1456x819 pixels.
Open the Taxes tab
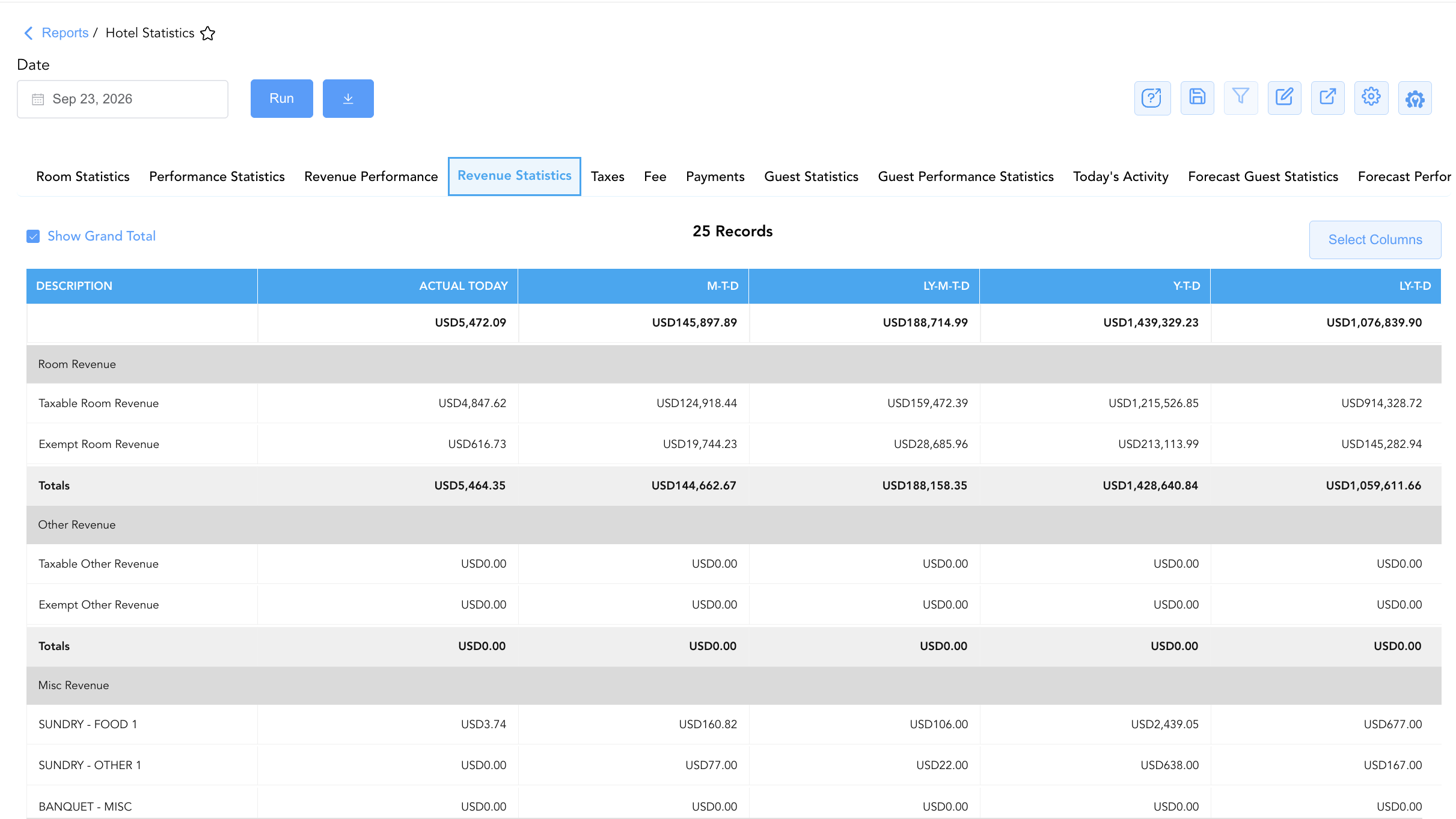coord(607,177)
